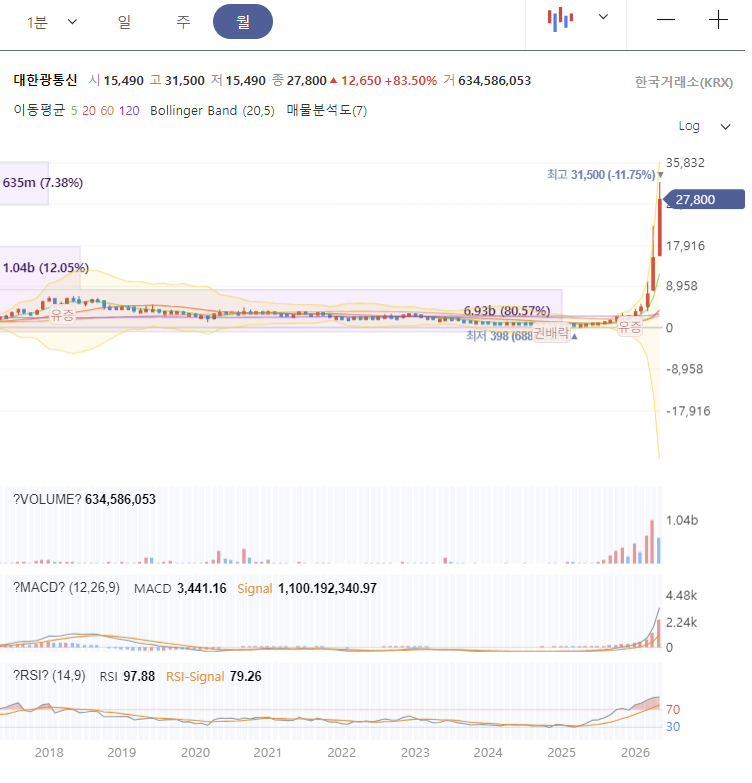Click the 2026 label on the time axis

(x=635, y=753)
